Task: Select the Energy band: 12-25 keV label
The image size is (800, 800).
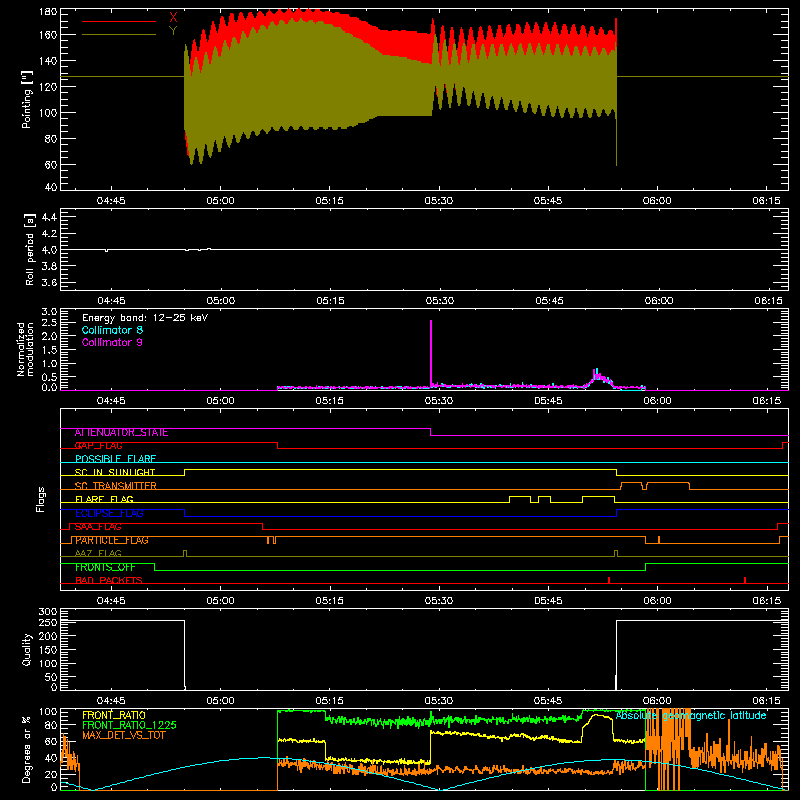Action: click(145, 318)
